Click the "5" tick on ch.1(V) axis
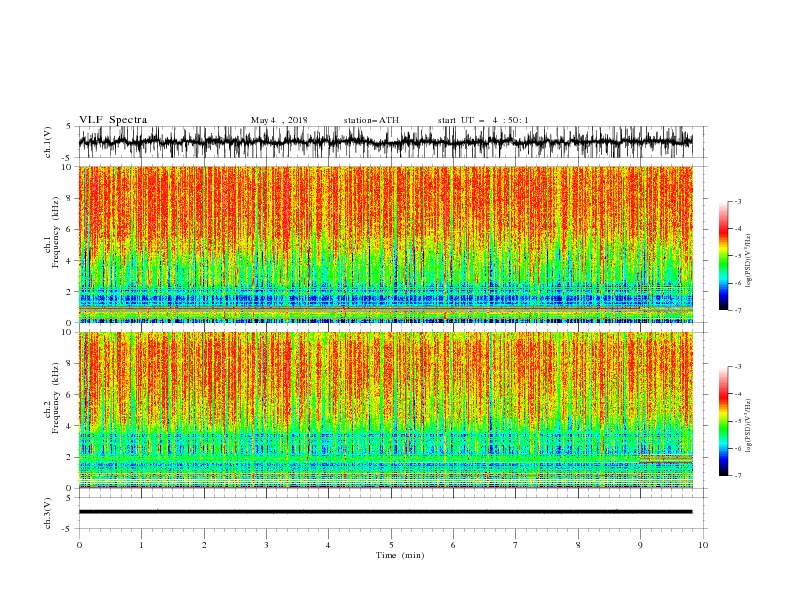 pos(69,126)
